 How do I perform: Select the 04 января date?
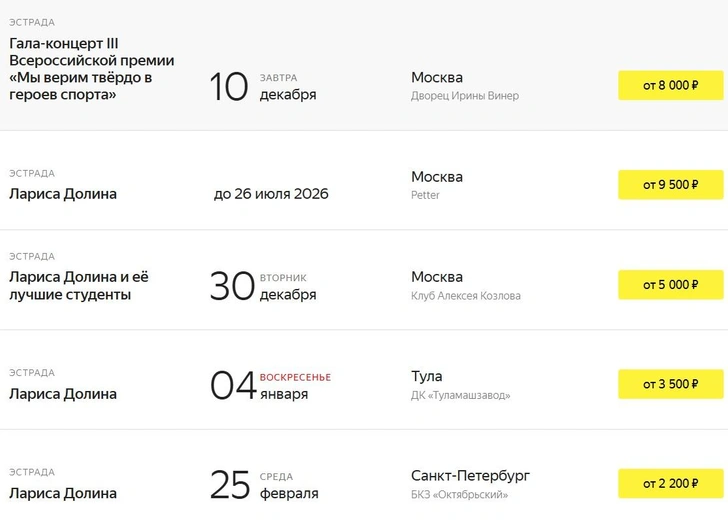pos(269,386)
